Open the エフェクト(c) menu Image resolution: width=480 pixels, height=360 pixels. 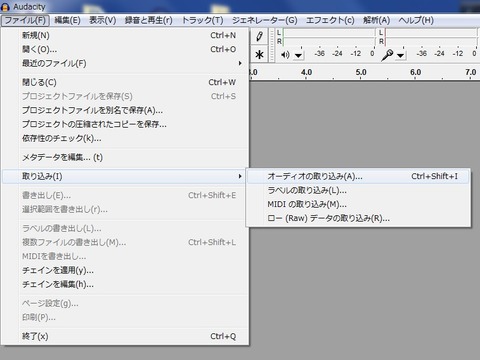330,20
